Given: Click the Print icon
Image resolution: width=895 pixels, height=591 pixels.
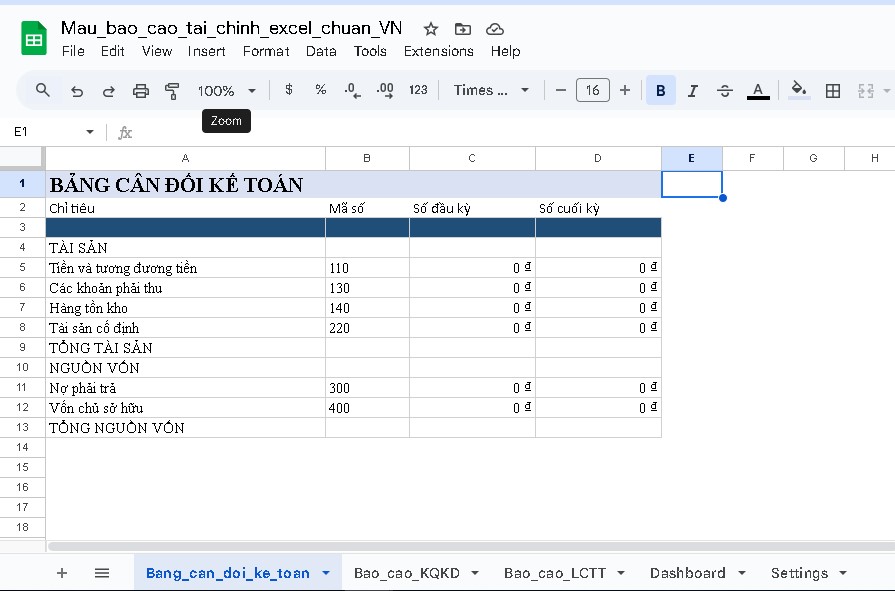Looking at the screenshot, I should 139,90.
